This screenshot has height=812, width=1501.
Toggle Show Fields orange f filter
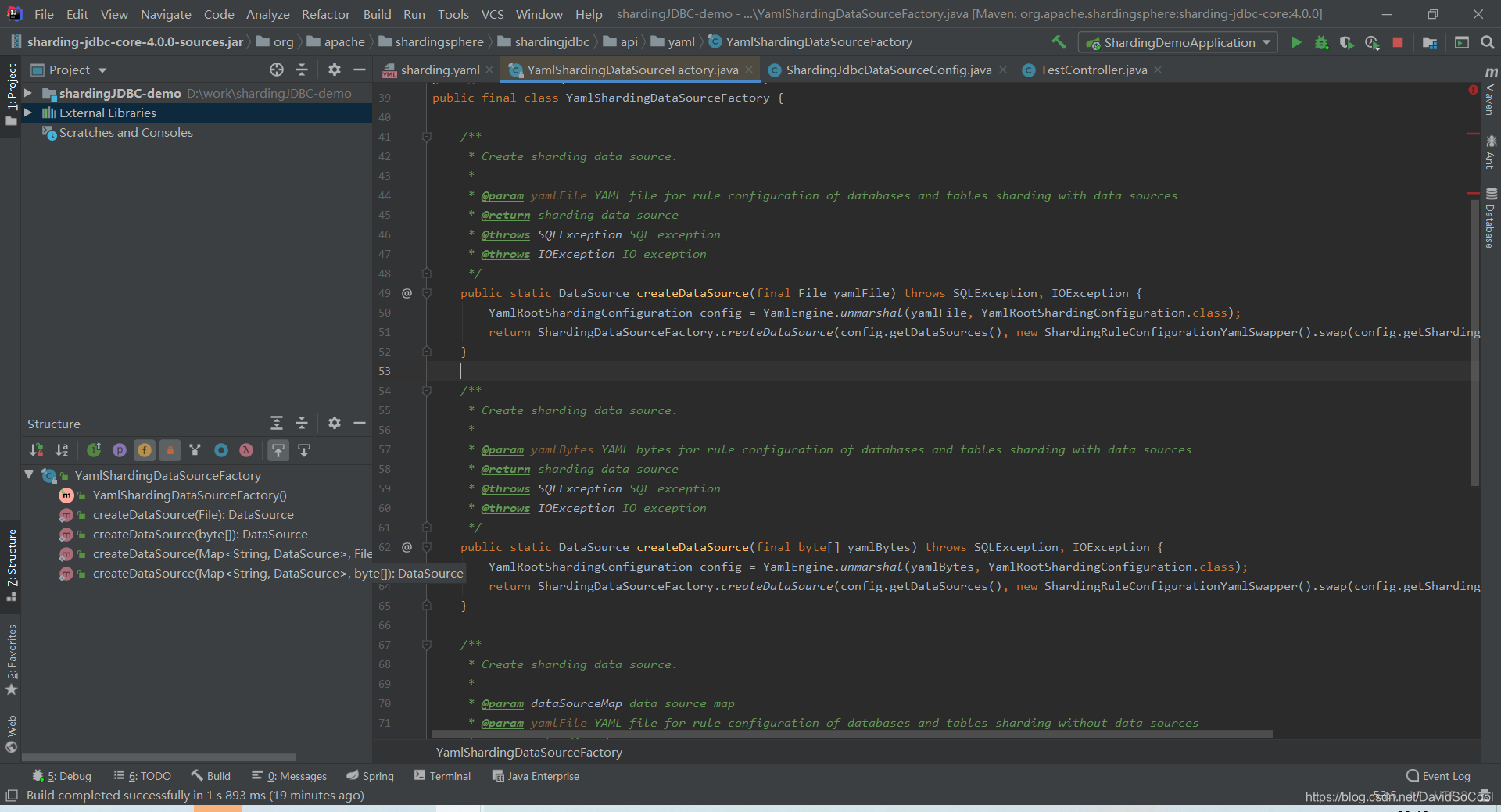[145, 450]
